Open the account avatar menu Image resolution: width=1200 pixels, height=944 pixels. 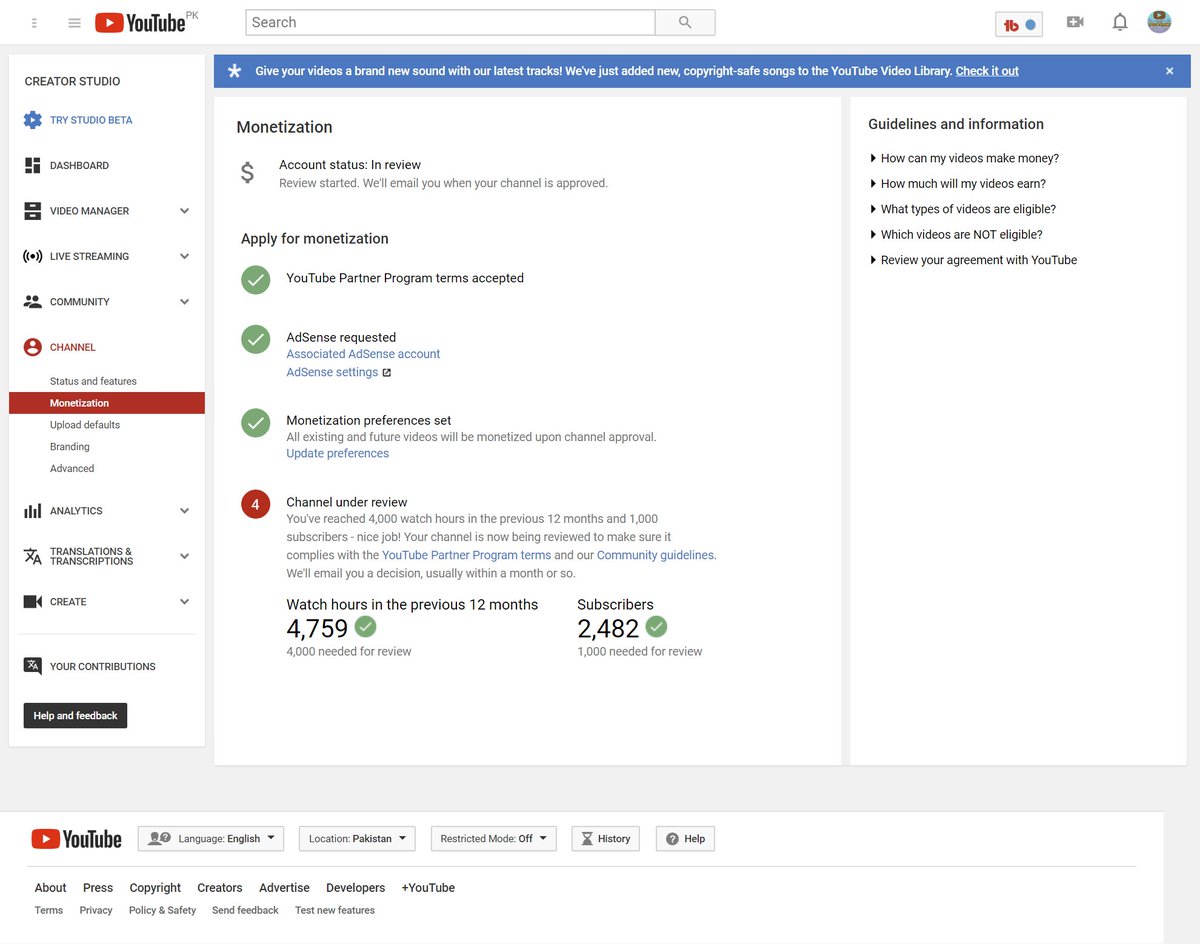coord(1159,22)
